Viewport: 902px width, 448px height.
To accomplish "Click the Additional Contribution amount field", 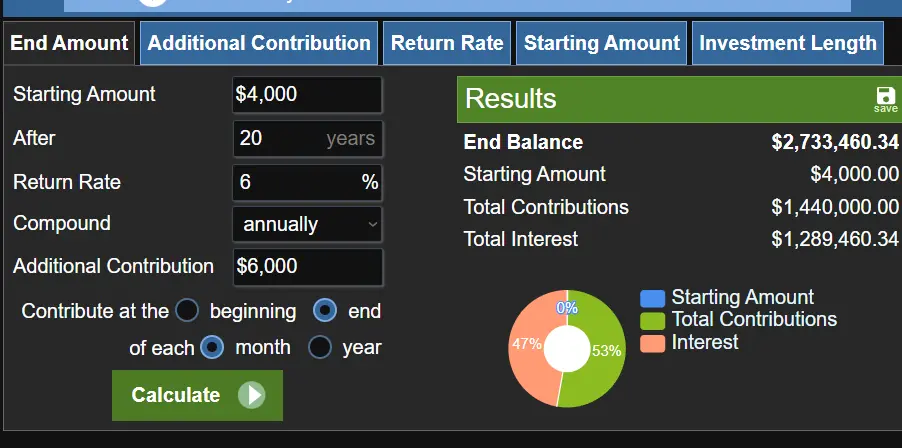I will [307, 267].
